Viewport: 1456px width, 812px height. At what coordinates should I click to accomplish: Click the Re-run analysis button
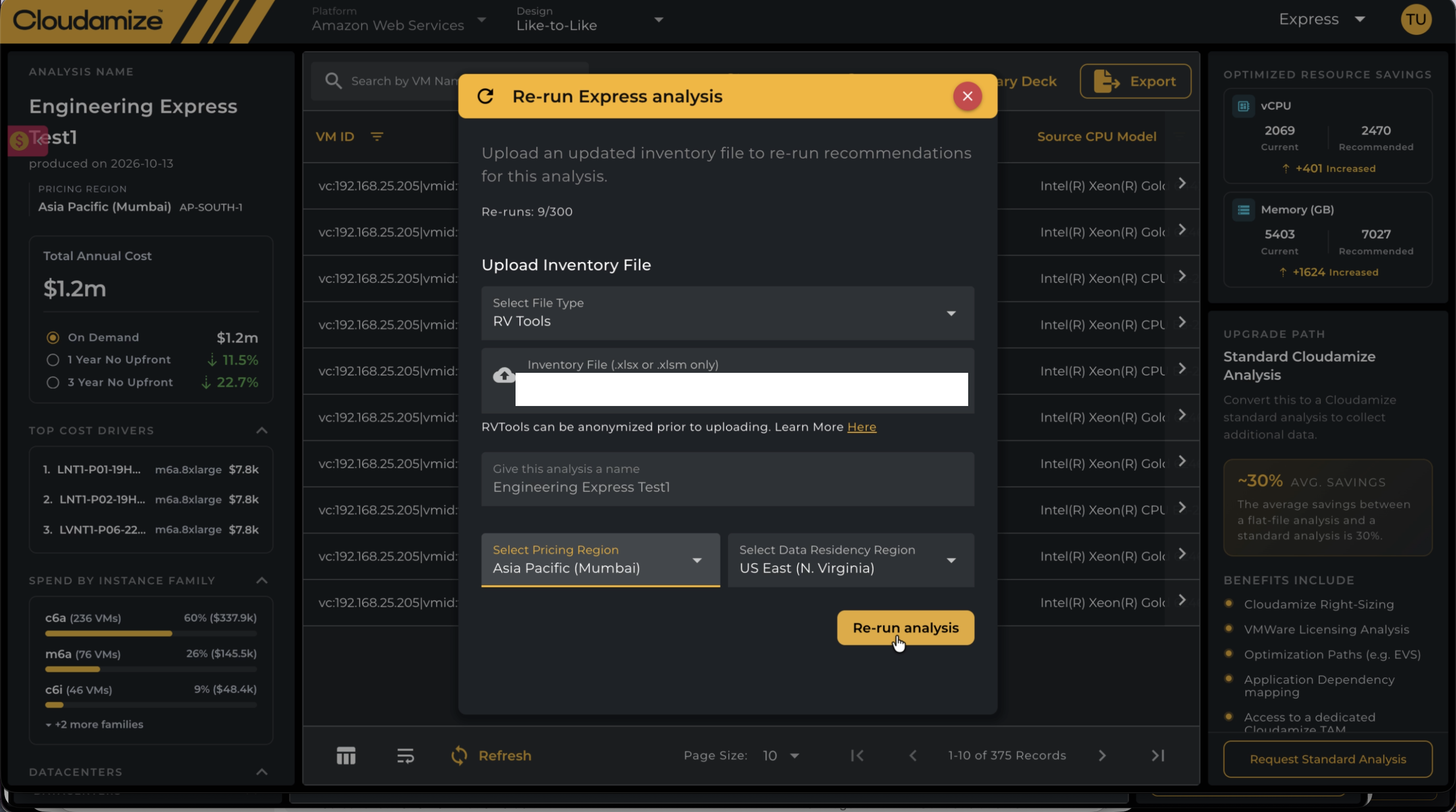(x=905, y=628)
